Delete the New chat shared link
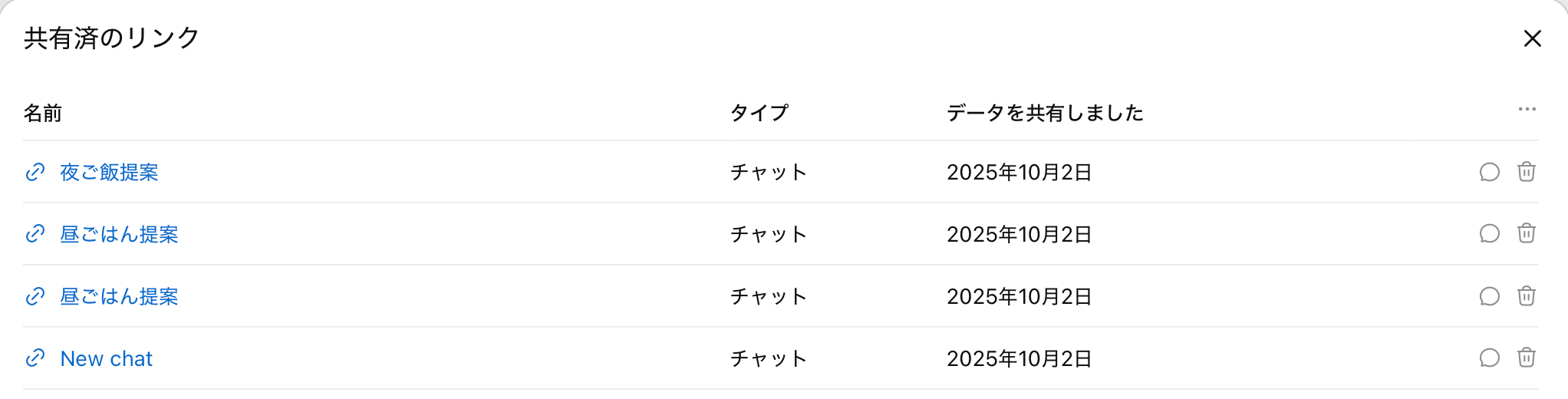This screenshot has width=1568, height=399. pos(1526,358)
